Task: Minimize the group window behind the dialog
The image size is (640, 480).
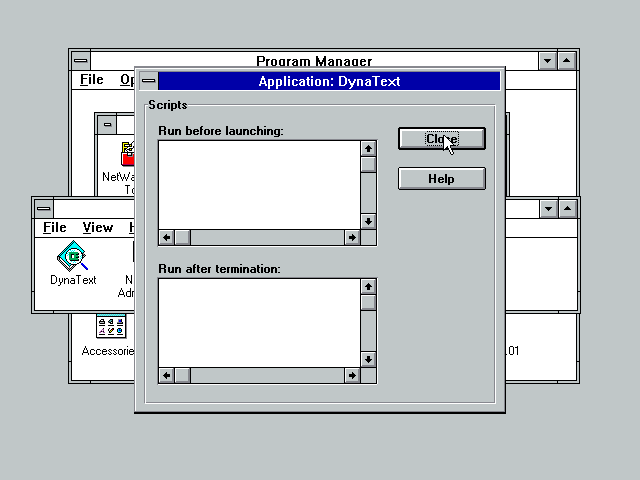Action: 548,209
